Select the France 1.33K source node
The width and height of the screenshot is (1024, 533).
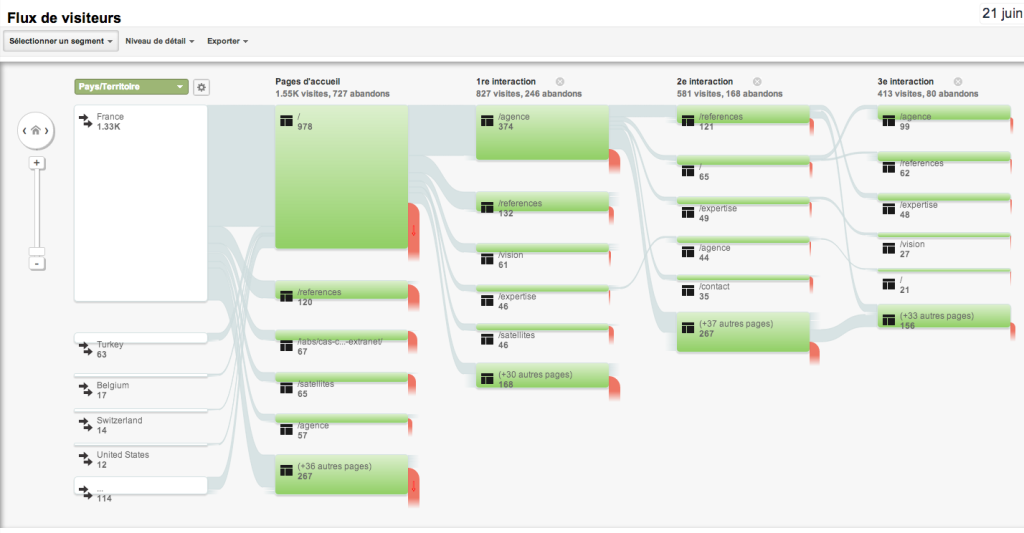coord(141,203)
